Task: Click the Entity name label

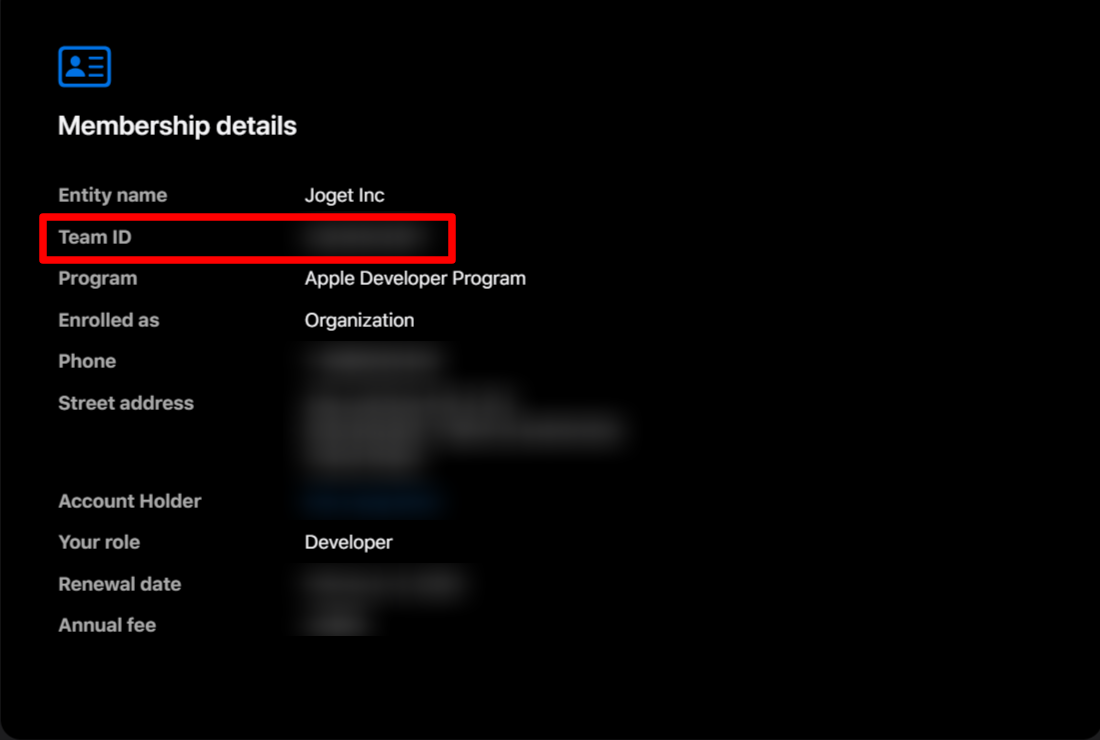Action: point(113,195)
